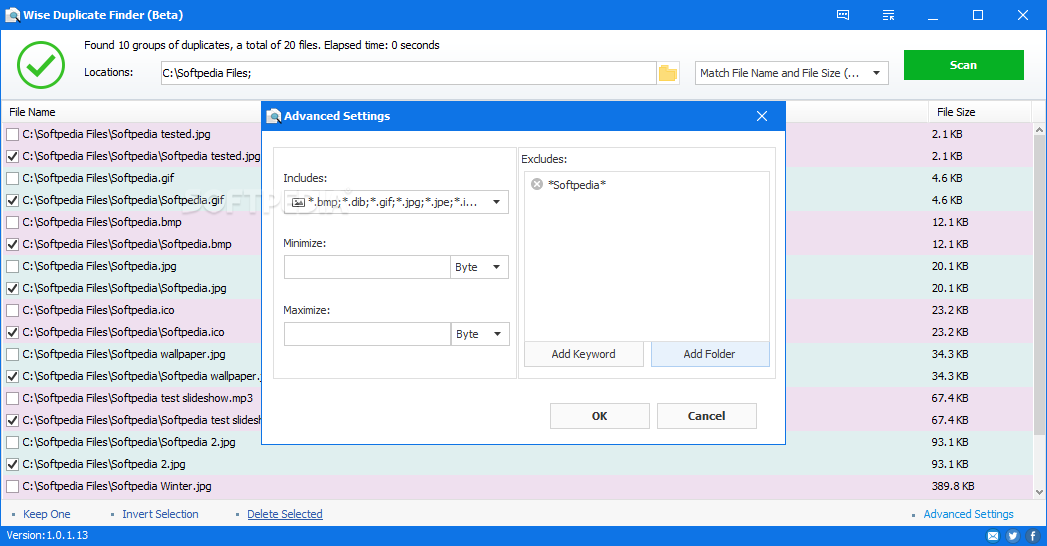Click the File Size column header
1047x546 pixels.
956,112
